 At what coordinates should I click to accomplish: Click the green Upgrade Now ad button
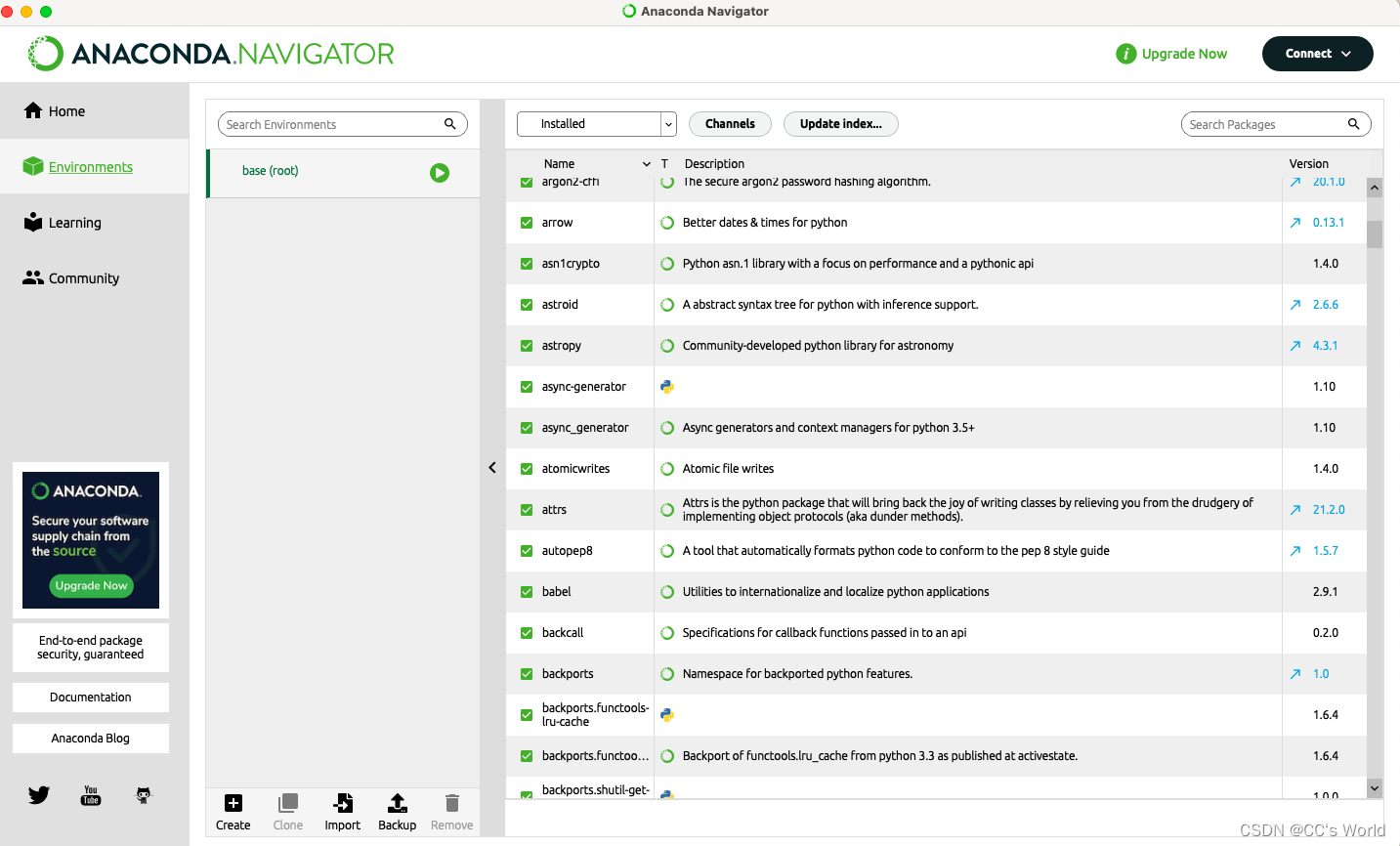pos(91,585)
